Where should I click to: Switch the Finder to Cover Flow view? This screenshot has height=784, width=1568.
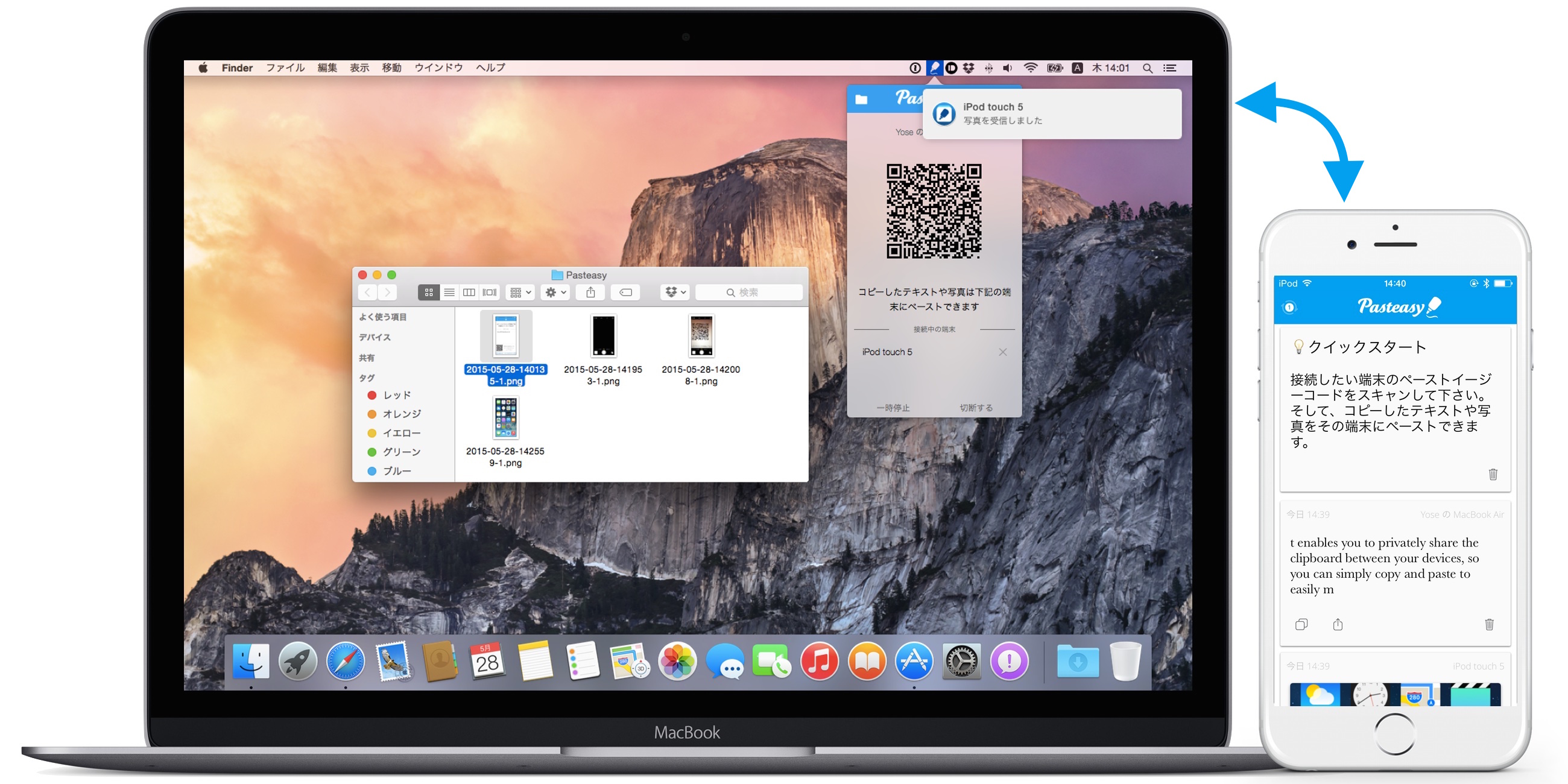(x=489, y=292)
